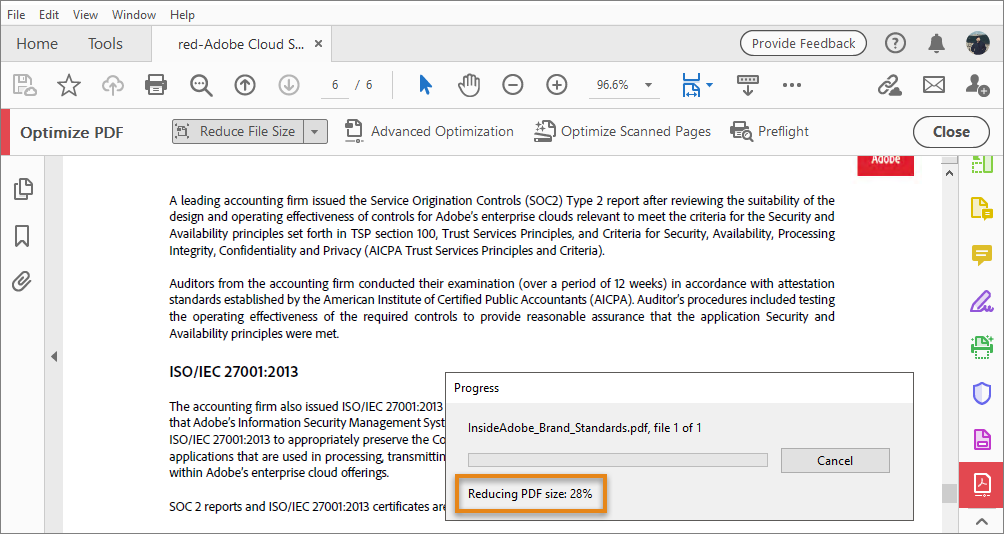
Task: Zoom out with minus icon
Action: [x=513, y=85]
